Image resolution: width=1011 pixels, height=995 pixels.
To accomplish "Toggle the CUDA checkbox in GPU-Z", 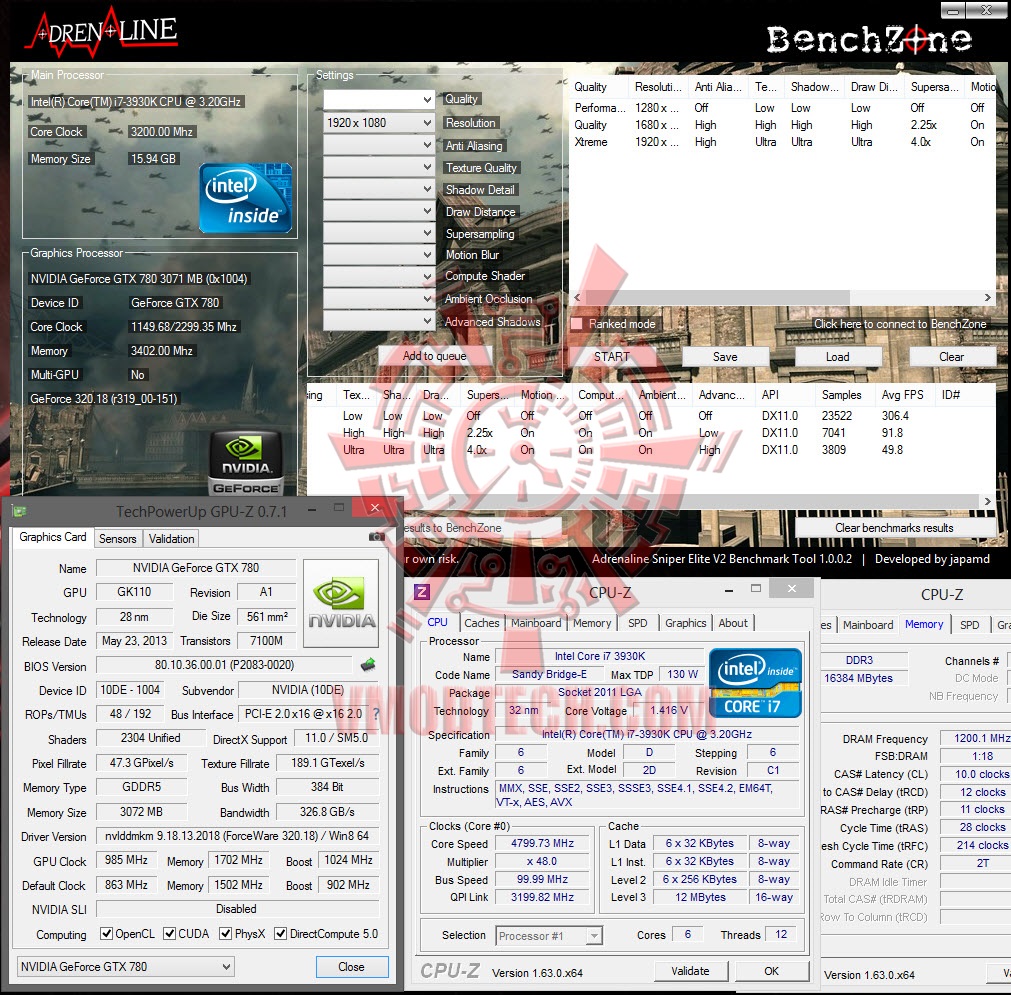I will click(x=170, y=934).
